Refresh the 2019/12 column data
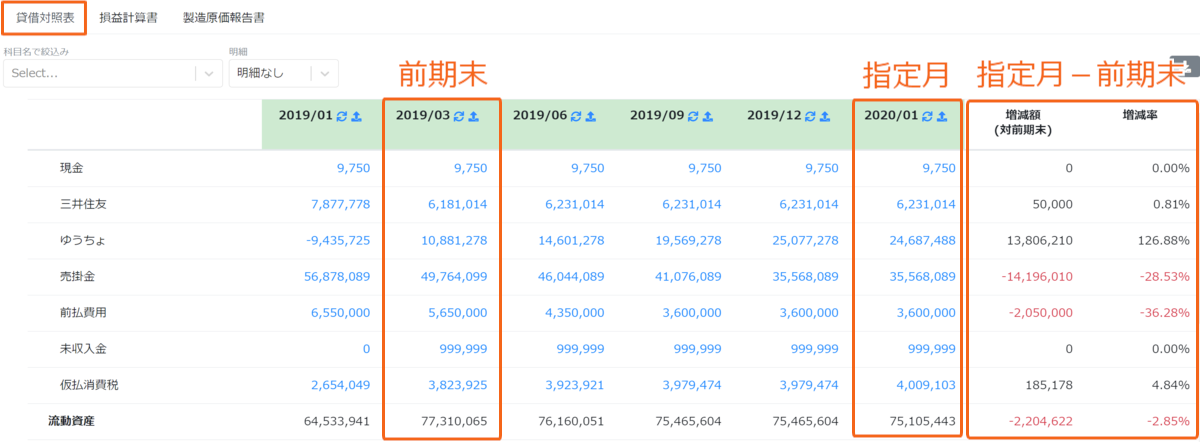The width and height of the screenshot is (1200, 442). [810, 116]
